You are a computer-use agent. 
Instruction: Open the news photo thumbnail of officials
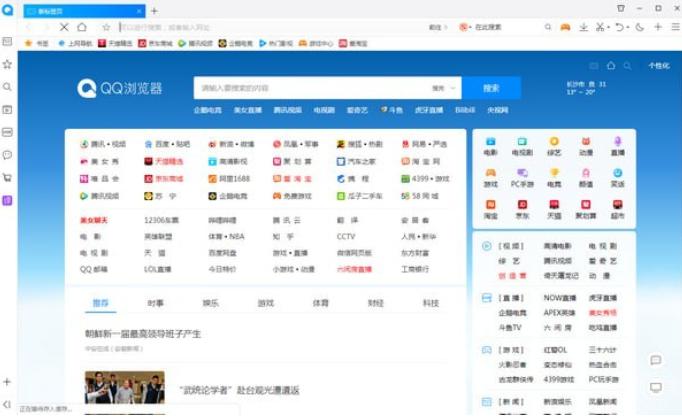point(125,387)
